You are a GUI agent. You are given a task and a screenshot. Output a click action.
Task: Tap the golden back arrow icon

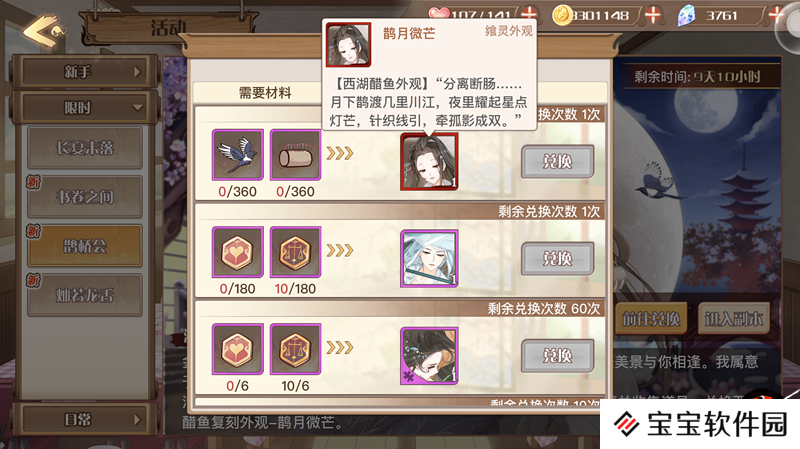coord(44,31)
